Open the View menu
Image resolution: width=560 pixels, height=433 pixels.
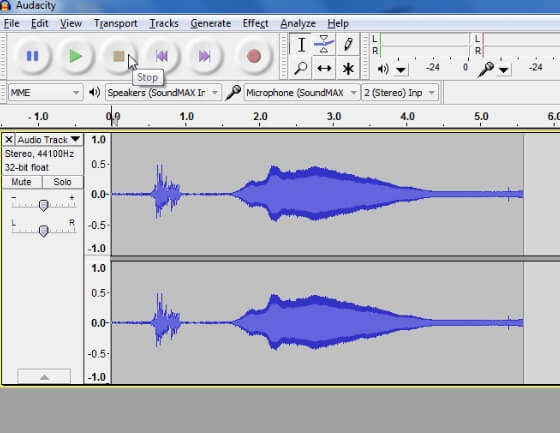(x=71, y=24)
